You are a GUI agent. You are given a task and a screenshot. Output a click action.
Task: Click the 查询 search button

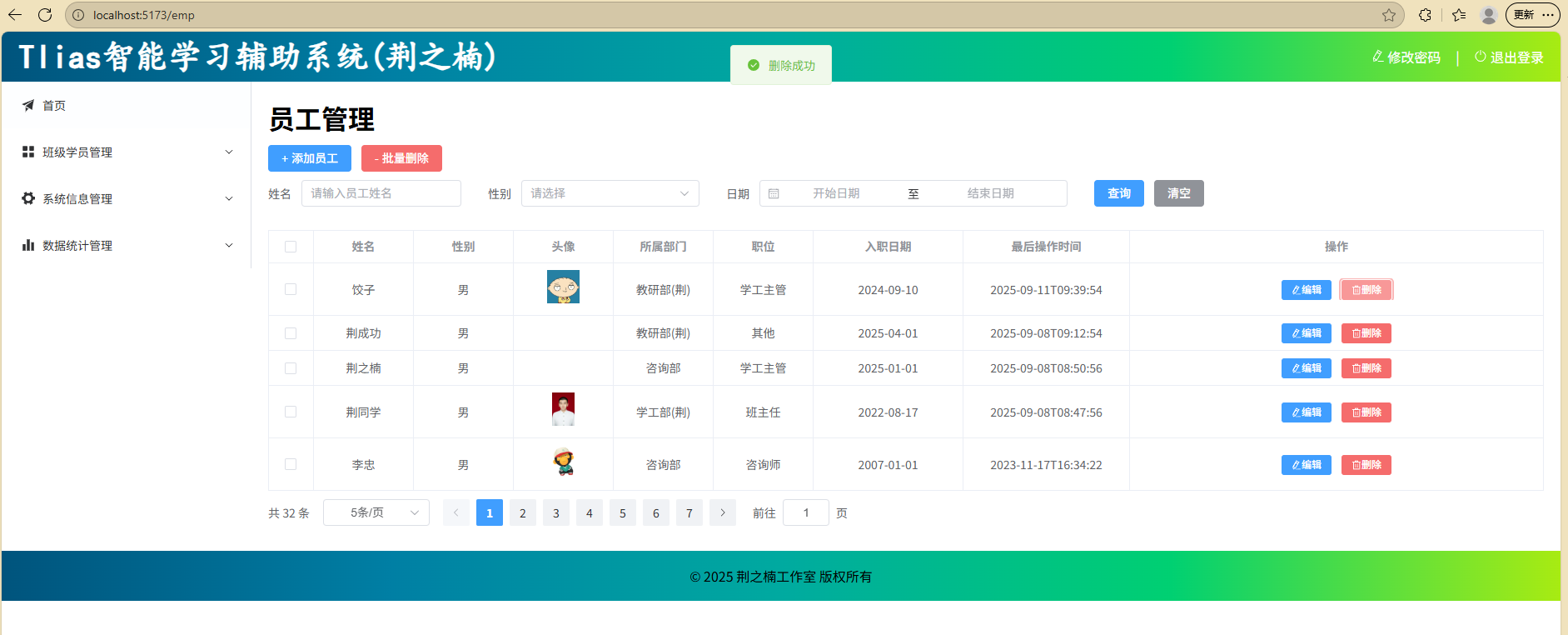click(1118, 193)
